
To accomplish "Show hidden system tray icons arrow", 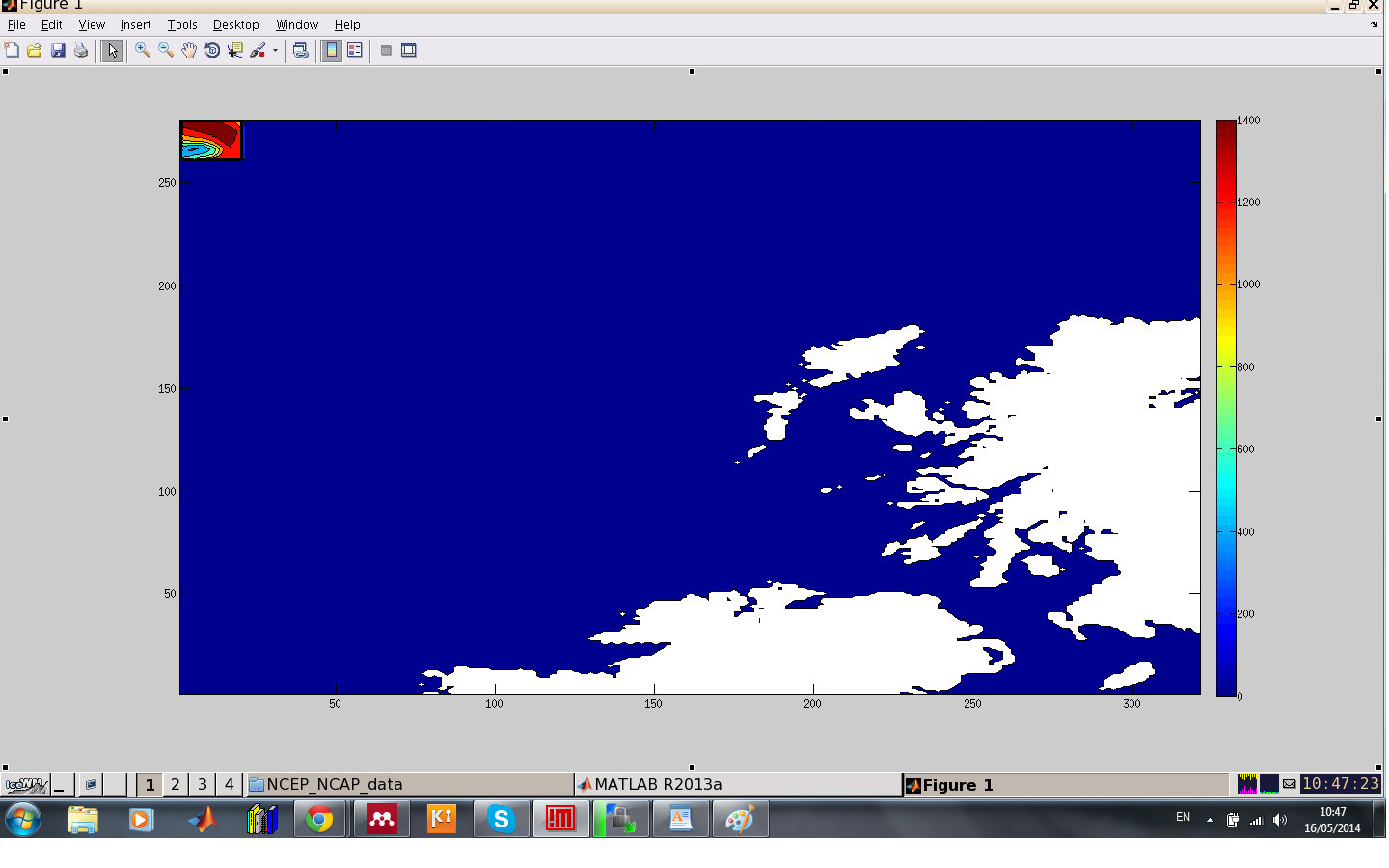I will (x=1210, y=820).
